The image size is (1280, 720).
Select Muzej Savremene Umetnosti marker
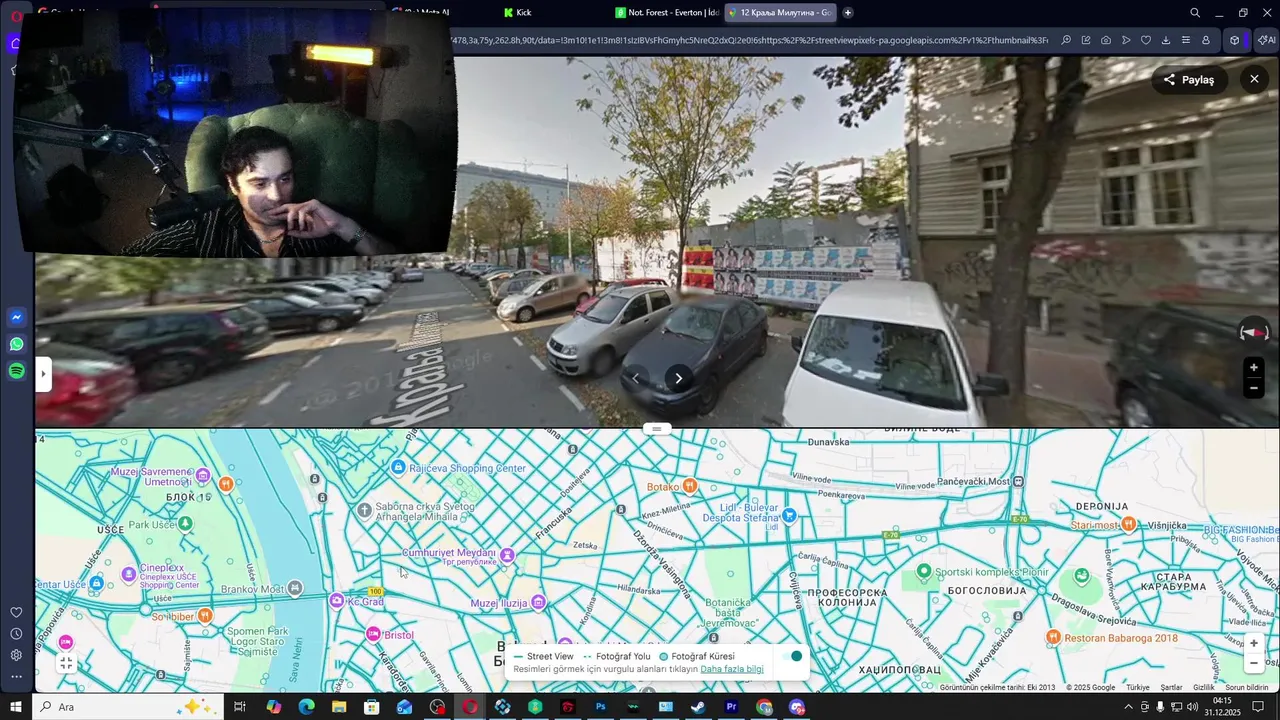click(203, 475)
